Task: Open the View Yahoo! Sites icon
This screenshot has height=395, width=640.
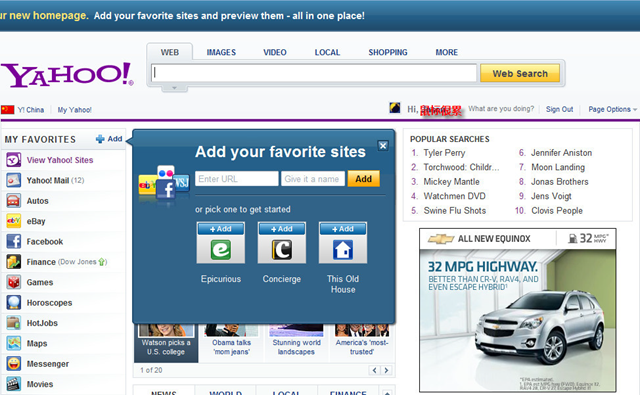Action: 13,160
